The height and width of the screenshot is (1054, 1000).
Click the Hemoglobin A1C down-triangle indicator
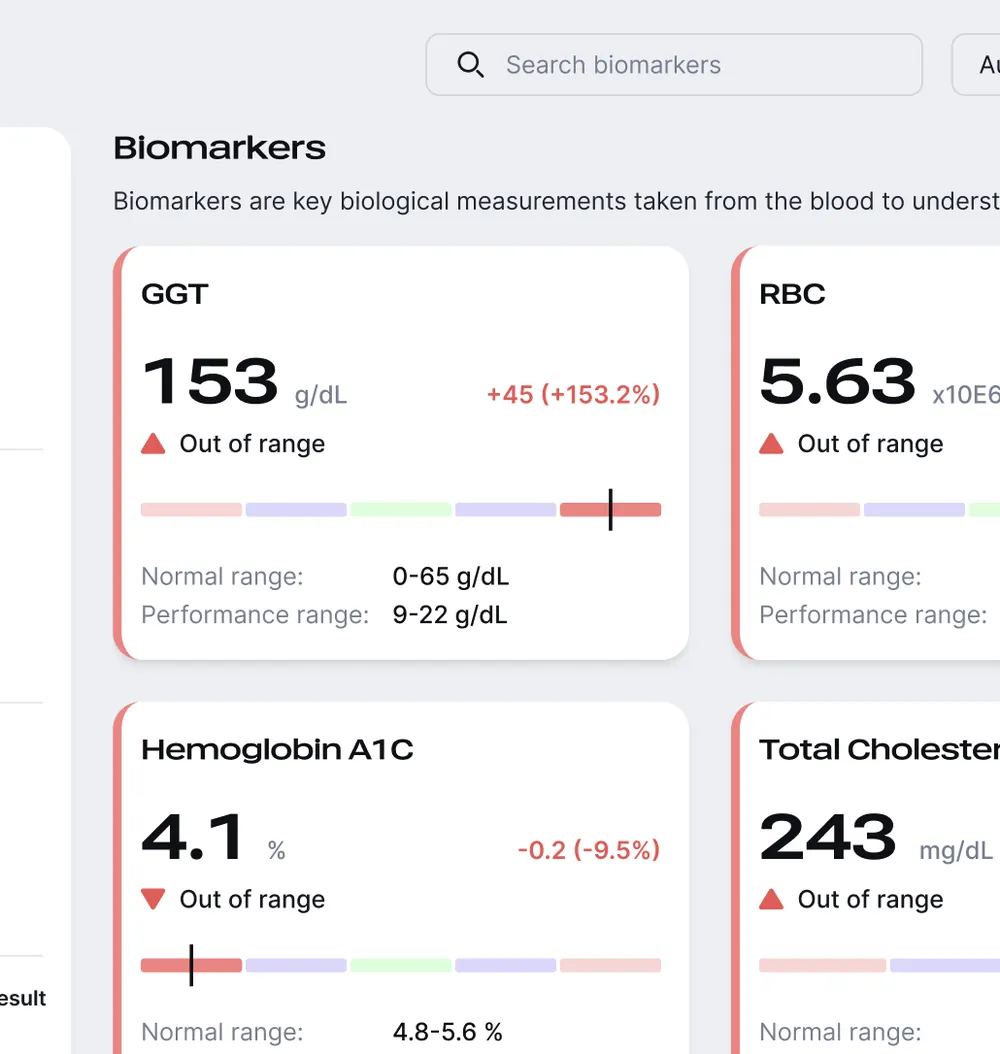(153, 899)
